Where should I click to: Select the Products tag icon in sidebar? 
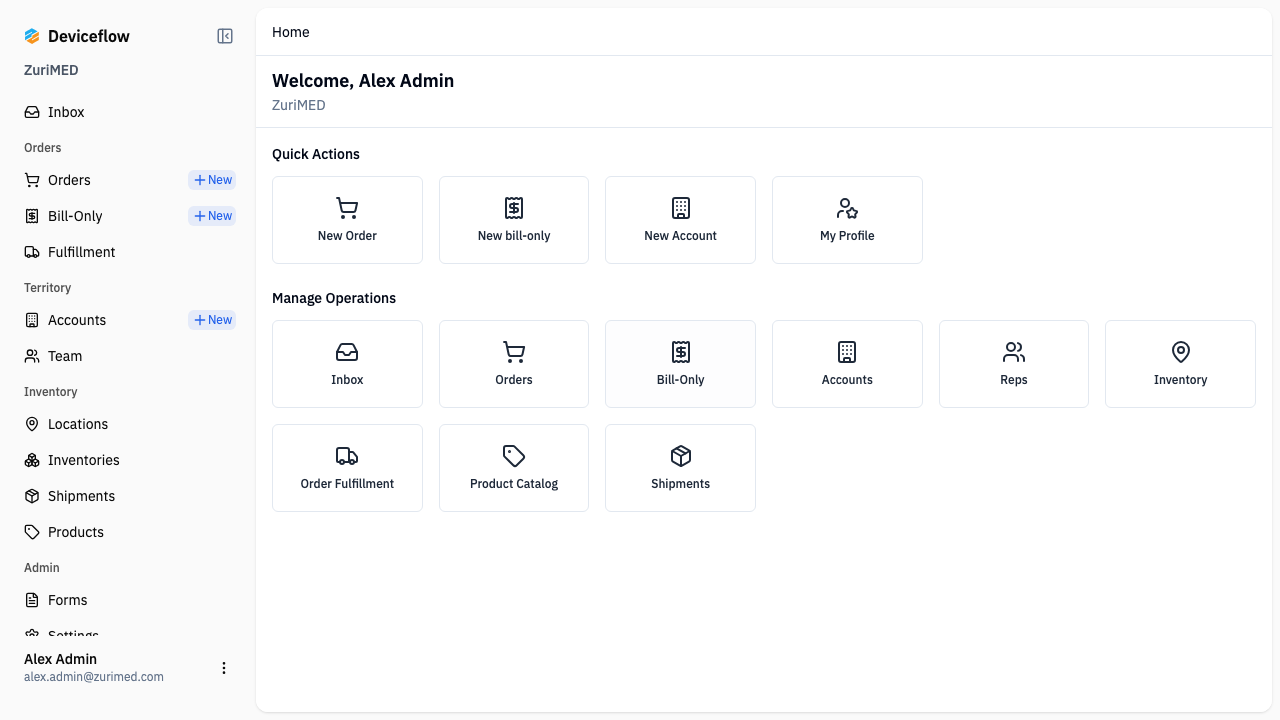(31, 532)
